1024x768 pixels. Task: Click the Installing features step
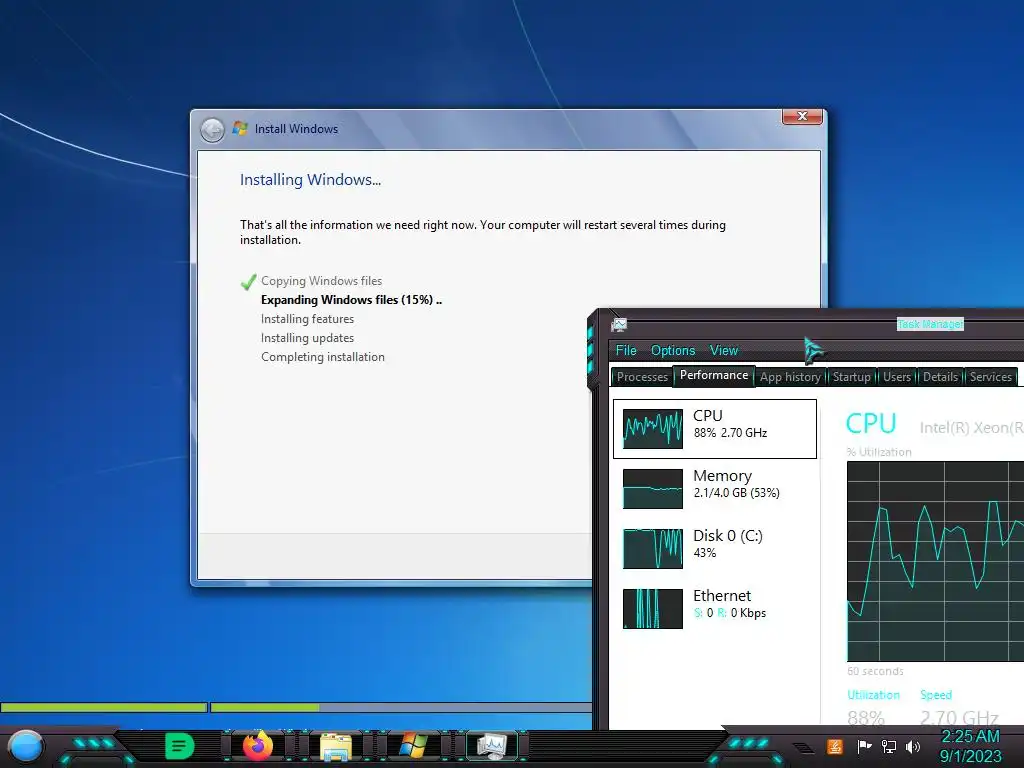pos(308,319)
